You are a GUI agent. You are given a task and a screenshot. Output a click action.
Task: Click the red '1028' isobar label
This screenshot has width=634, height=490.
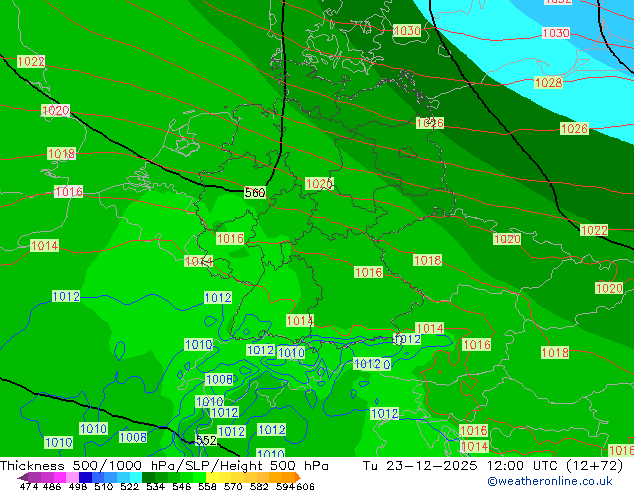coord(548,82)
